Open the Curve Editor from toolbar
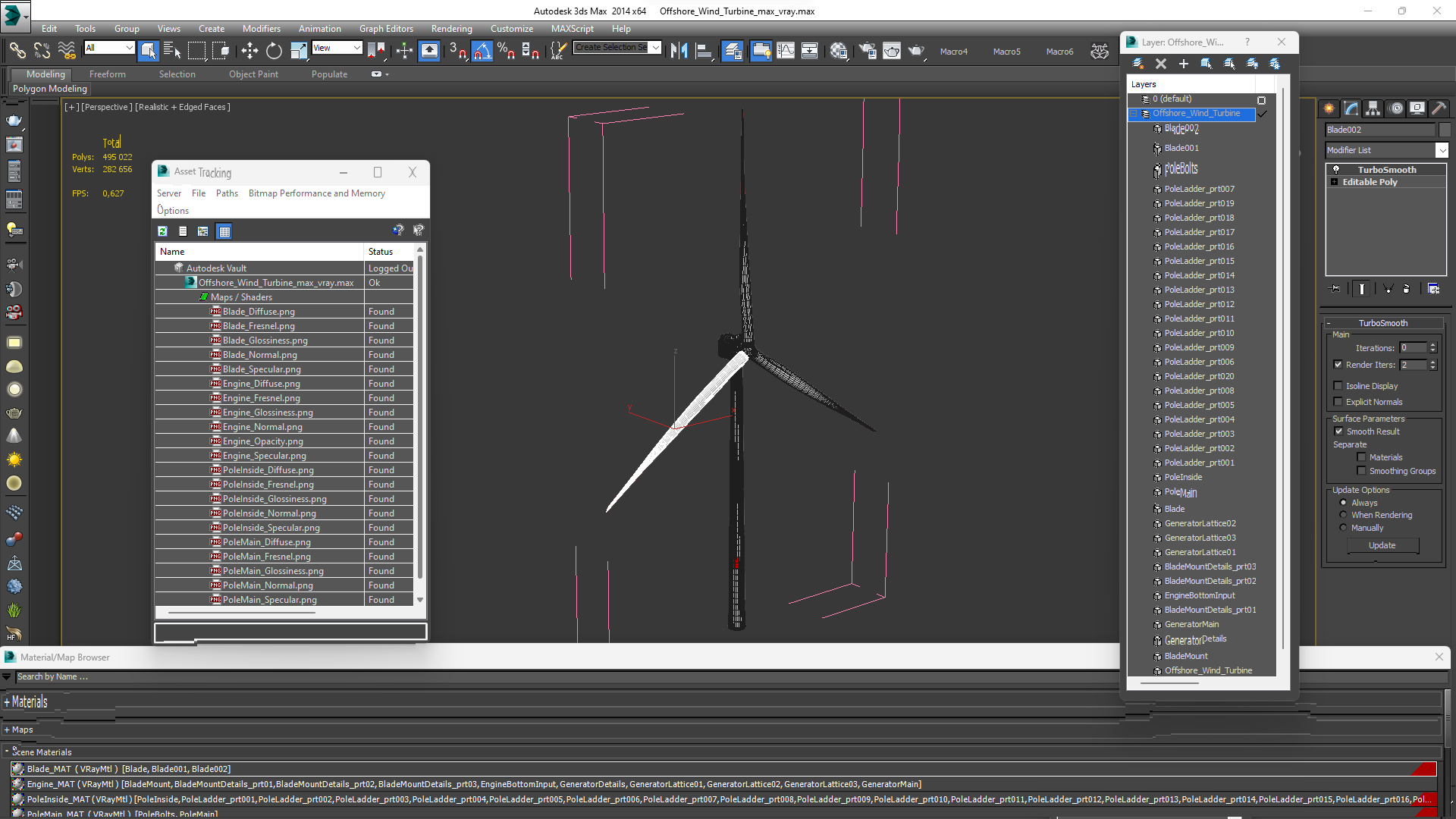Screen dimensions: 1456x819 786,51
